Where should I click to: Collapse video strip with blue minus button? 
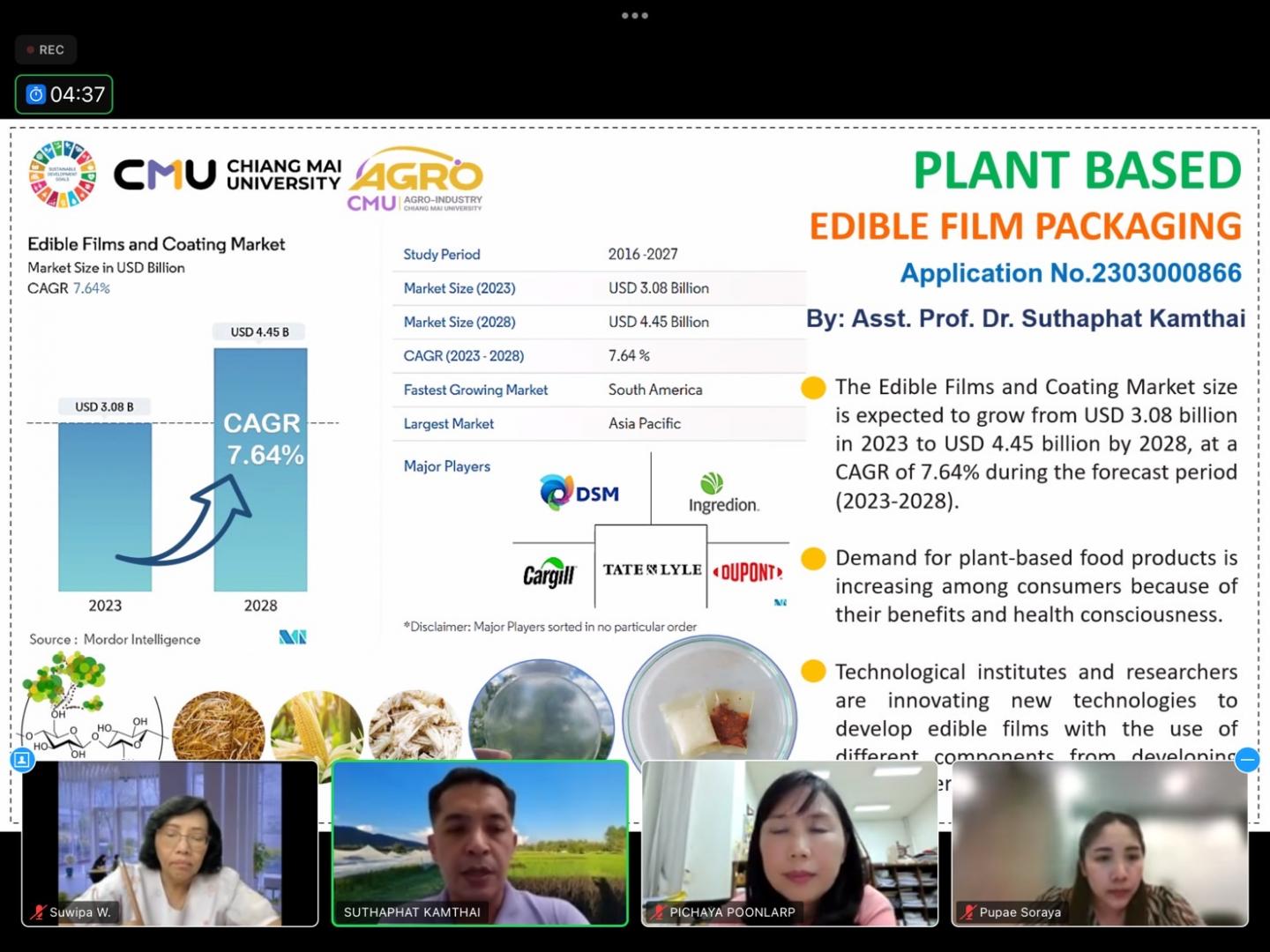(x=1246, y=760)
